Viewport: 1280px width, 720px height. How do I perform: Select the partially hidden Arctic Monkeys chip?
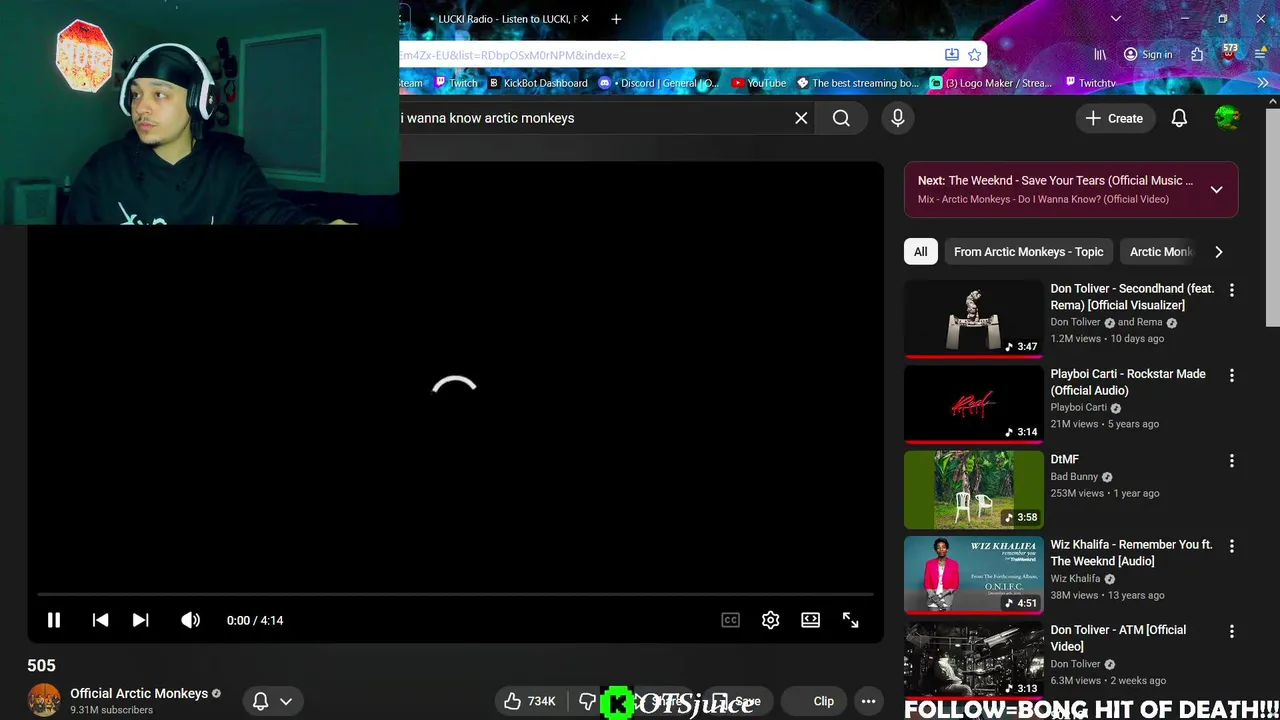[x=1160, y=252]
